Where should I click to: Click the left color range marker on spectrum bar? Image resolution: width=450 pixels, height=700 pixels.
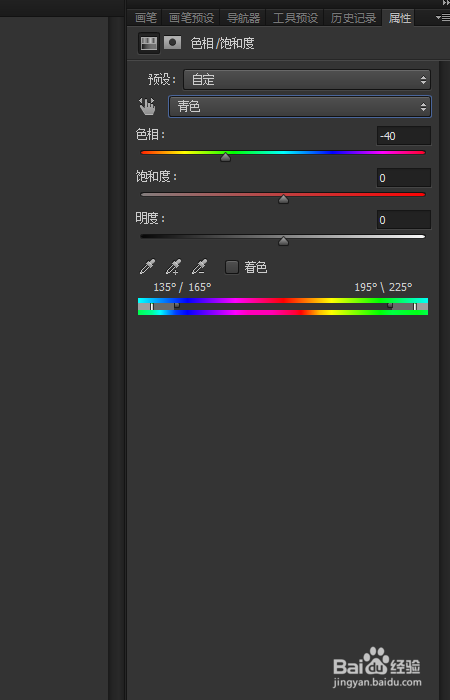pyautogui.click(x=152, y=306)
